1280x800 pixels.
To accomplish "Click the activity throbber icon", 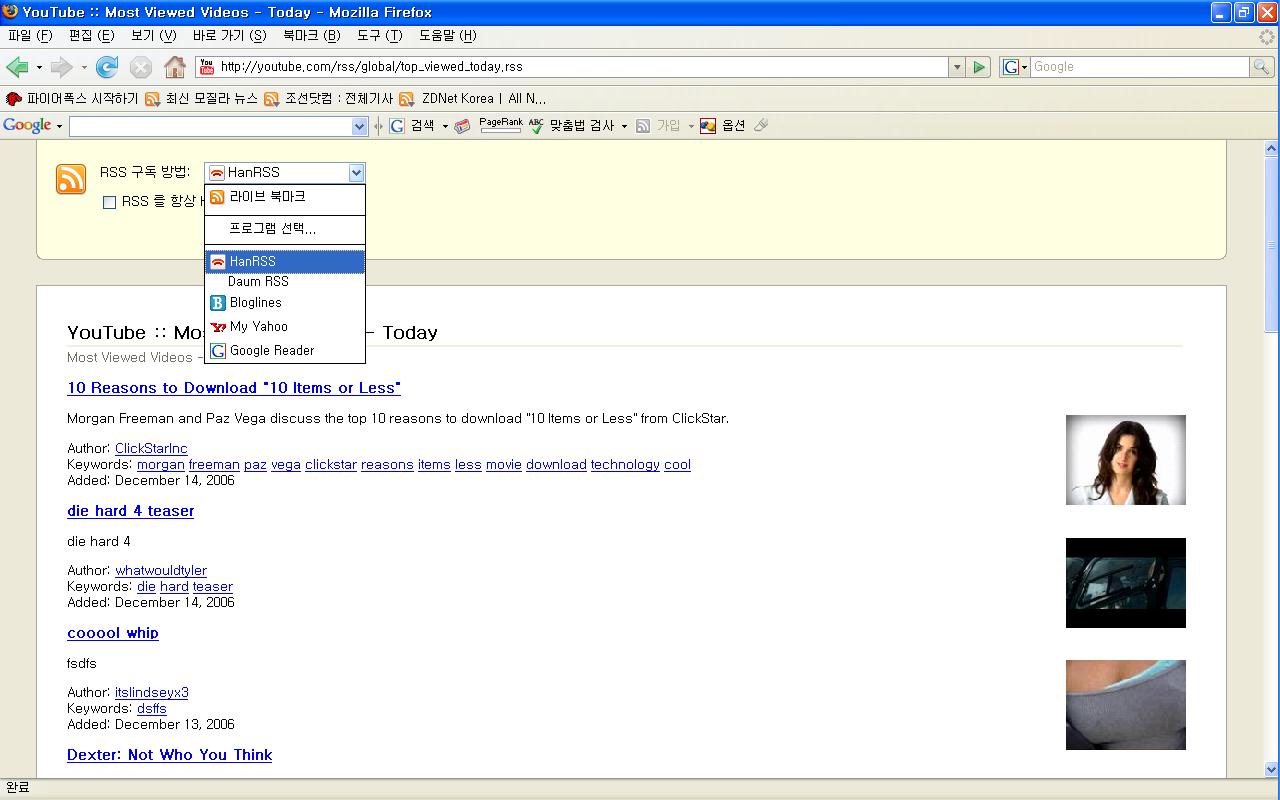I will click(x=1267, y=36).
